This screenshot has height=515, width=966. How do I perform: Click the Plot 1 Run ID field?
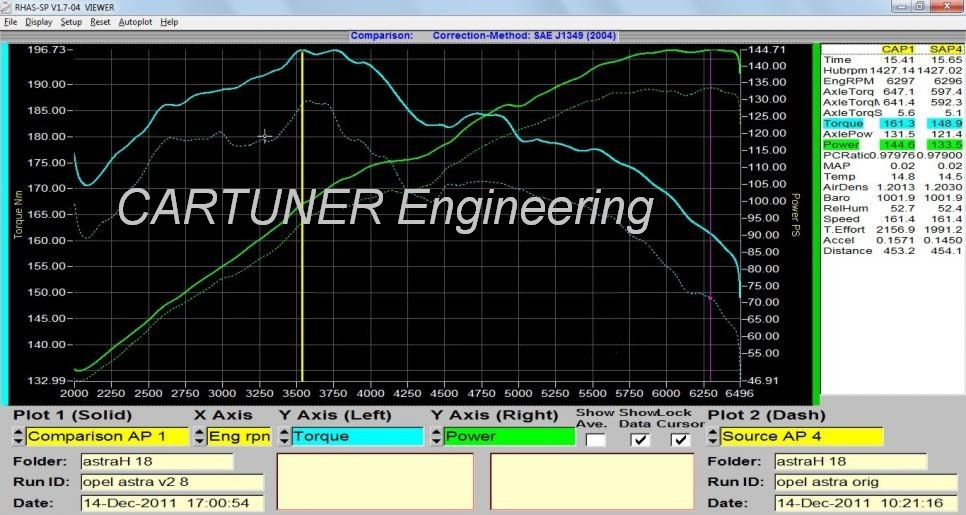[x=171, y=482]
